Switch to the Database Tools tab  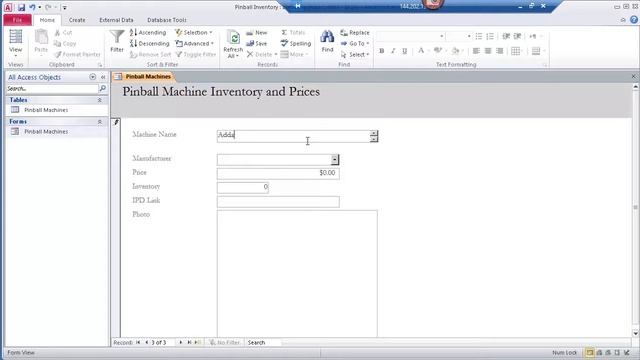tap(167, 20)
